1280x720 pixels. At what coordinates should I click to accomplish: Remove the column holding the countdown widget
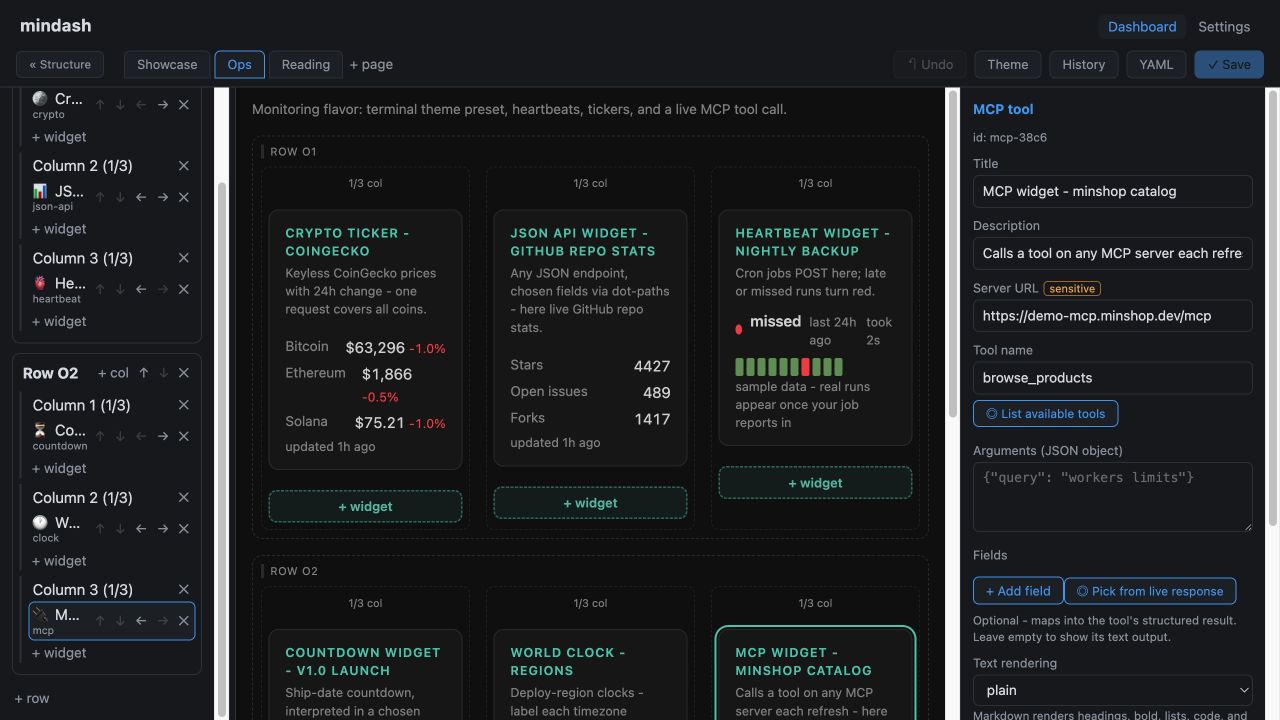[184, 405]
